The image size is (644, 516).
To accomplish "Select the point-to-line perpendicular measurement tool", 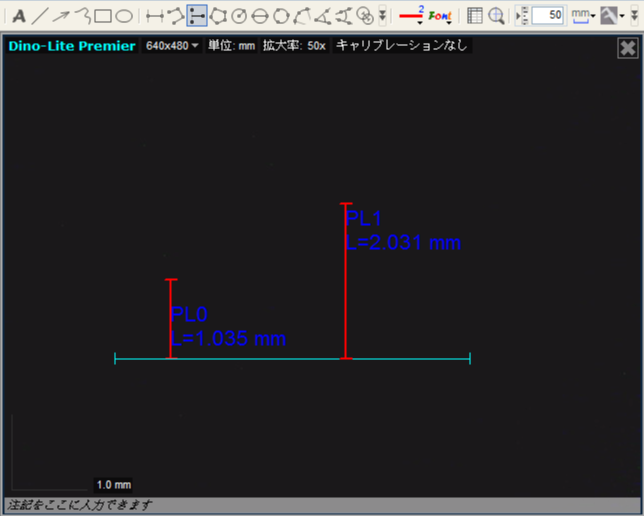I will coord(197,16).
